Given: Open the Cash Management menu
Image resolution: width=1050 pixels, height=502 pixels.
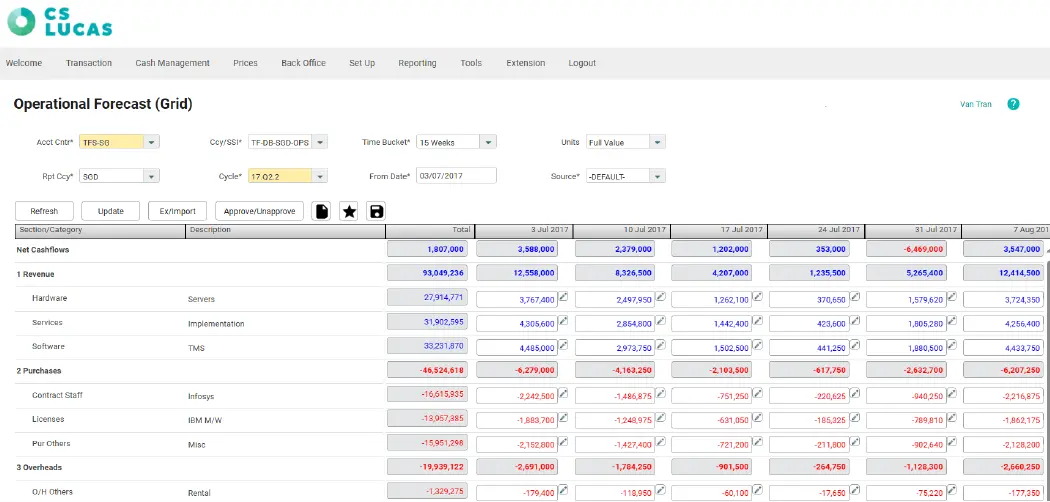Looking at the screenshot, I should [x=172, y=63].
